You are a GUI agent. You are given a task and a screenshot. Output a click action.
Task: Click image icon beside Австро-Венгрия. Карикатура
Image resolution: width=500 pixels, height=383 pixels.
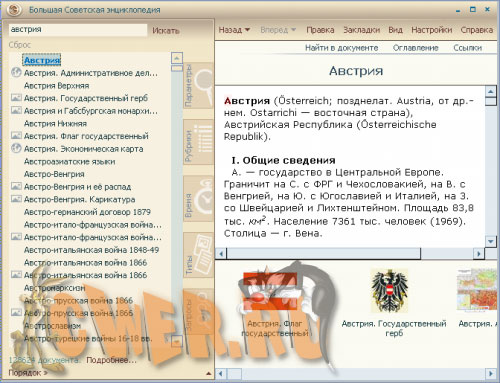(x=16, y=199)
